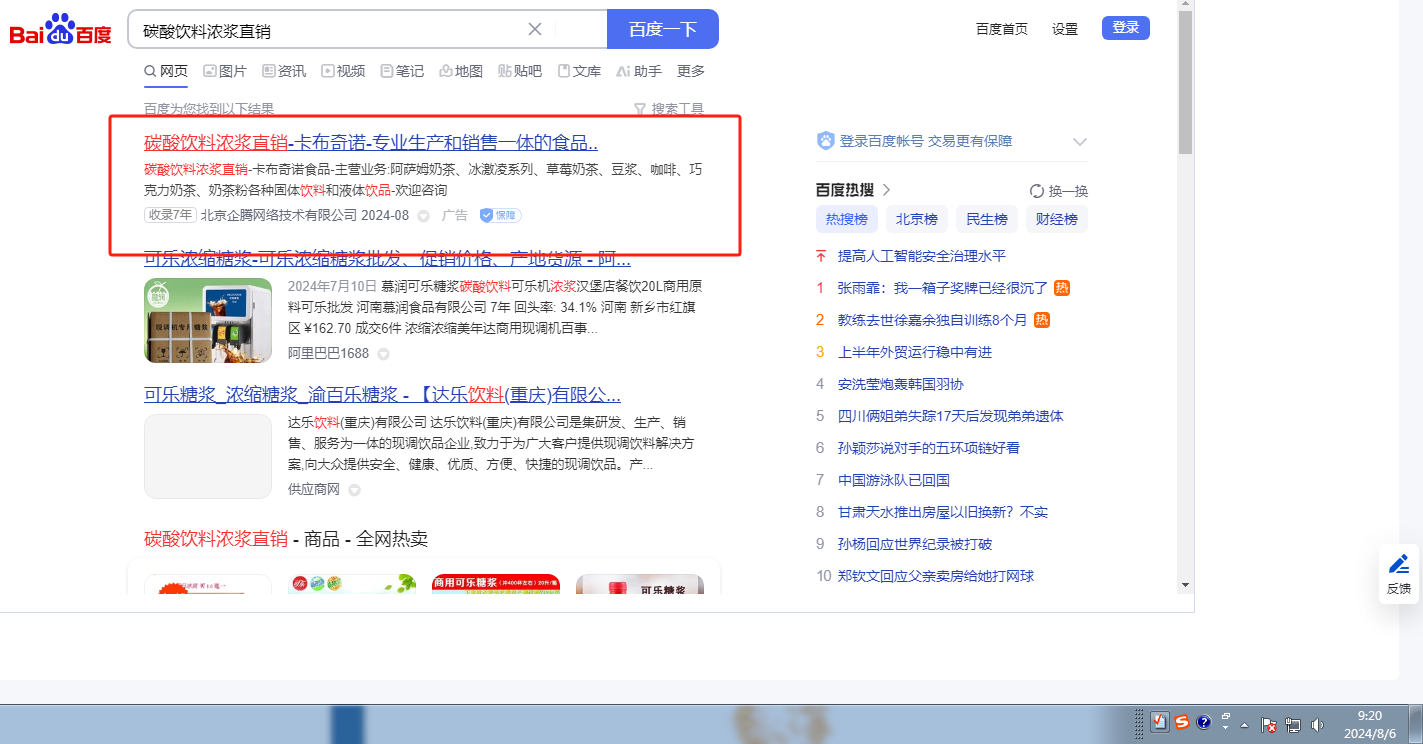
Task: Go to the 视频 tab
Action: (x=343, y=71)
